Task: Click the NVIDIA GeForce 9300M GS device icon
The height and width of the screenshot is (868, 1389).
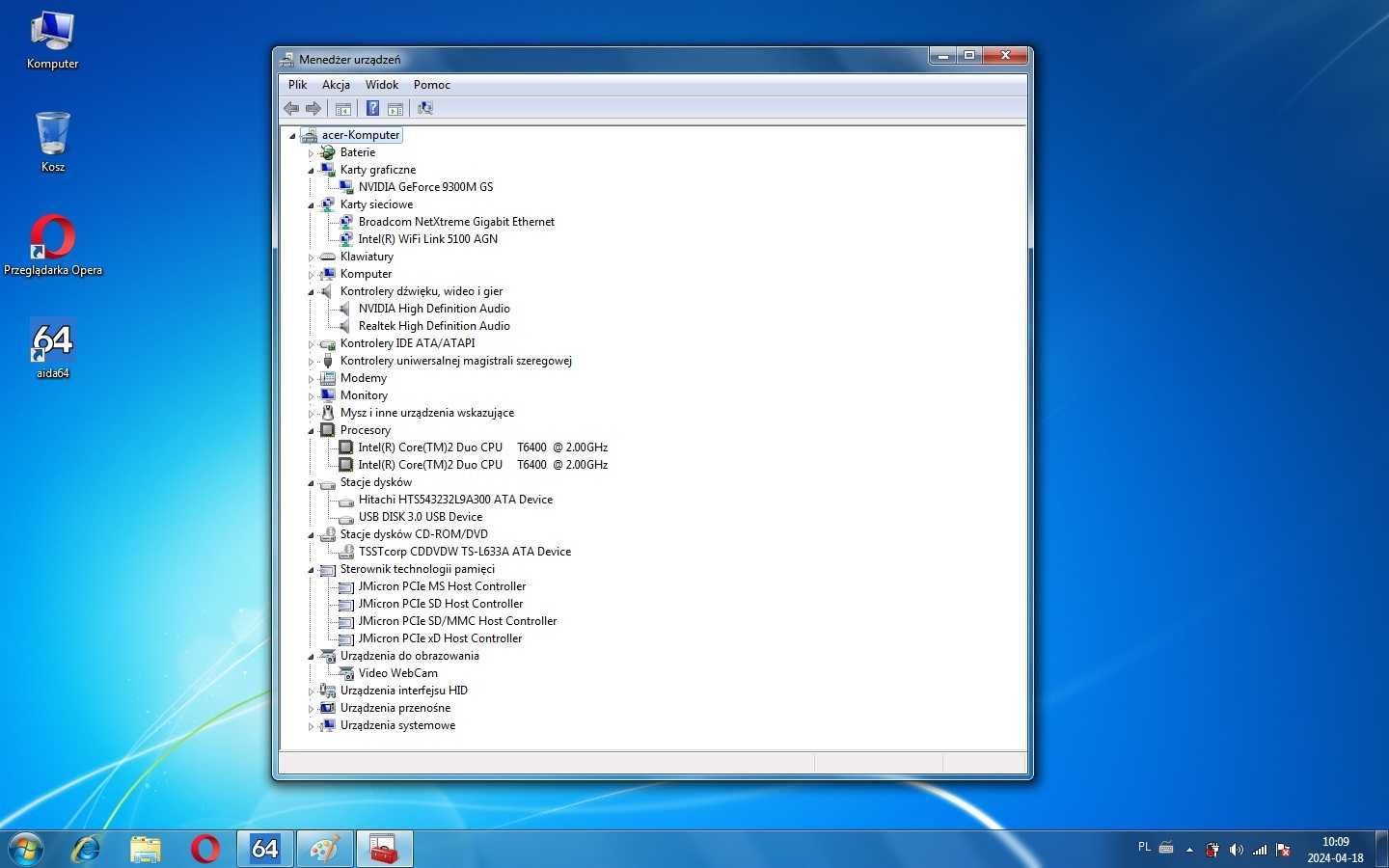Action: pyautogui.click(x=346, y=187)
